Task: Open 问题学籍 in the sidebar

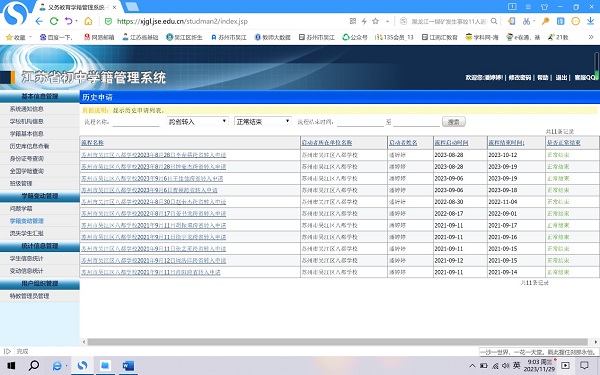Action: (21, 209)
